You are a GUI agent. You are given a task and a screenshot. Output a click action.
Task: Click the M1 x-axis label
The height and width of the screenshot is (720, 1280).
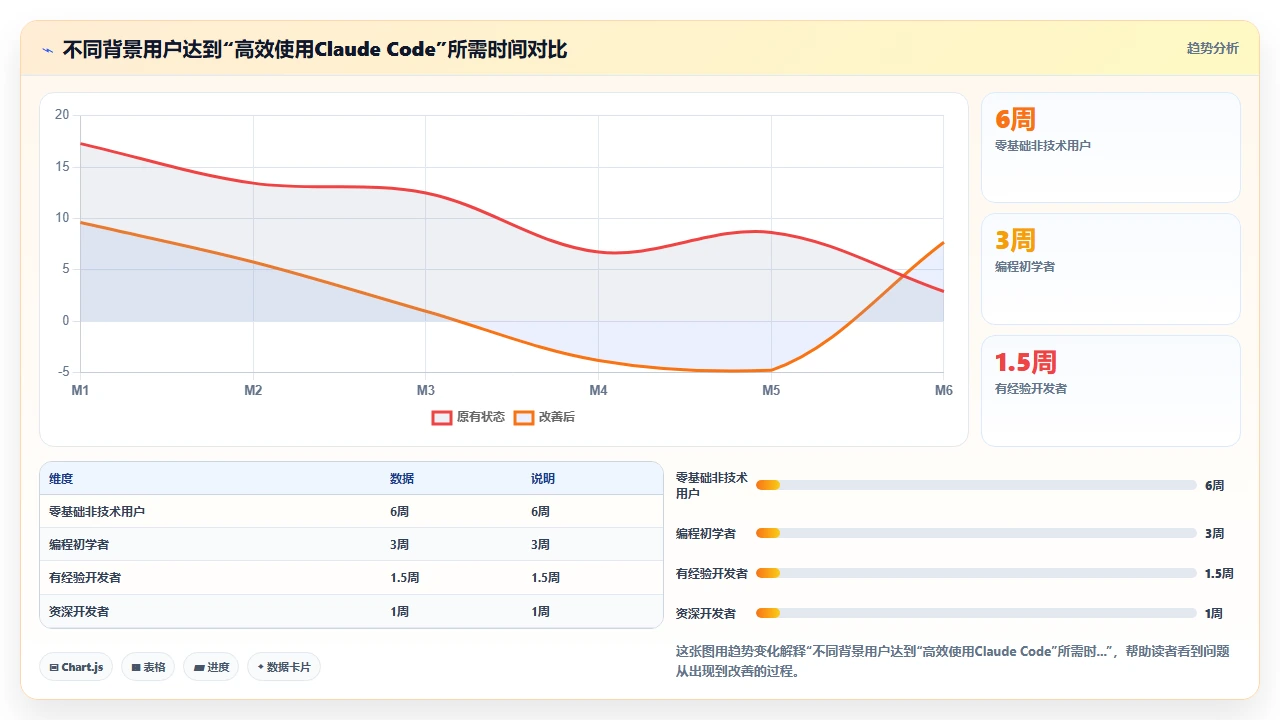coord(80,390)
